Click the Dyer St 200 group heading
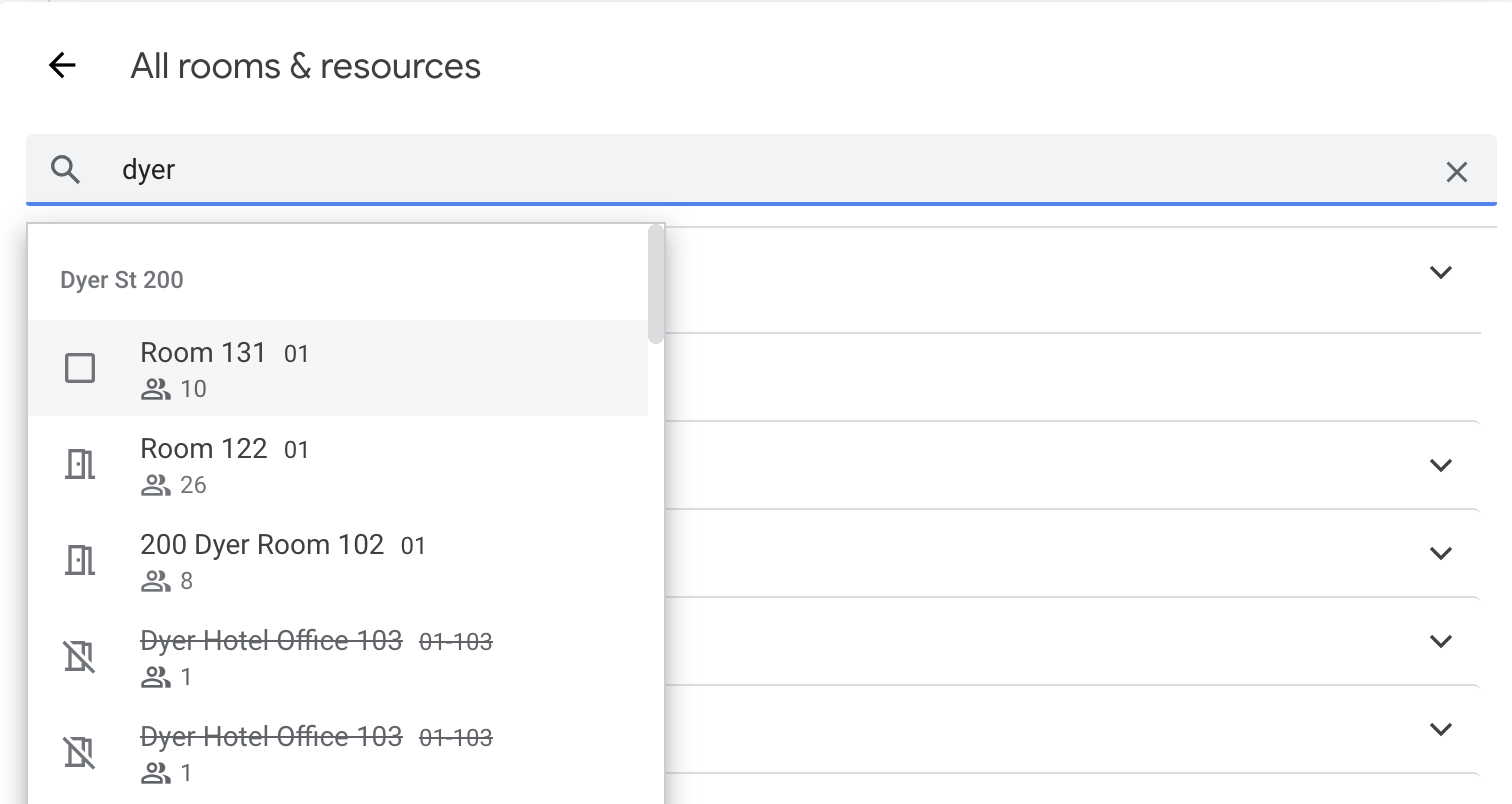This screenshot has width=1512, height=804. click(122, 280)
